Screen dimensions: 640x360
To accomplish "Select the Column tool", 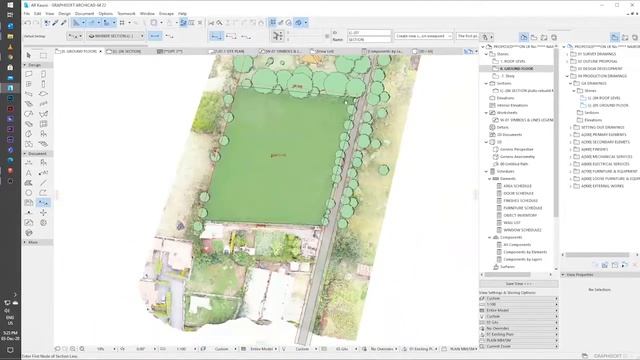I will coord(43,84).
